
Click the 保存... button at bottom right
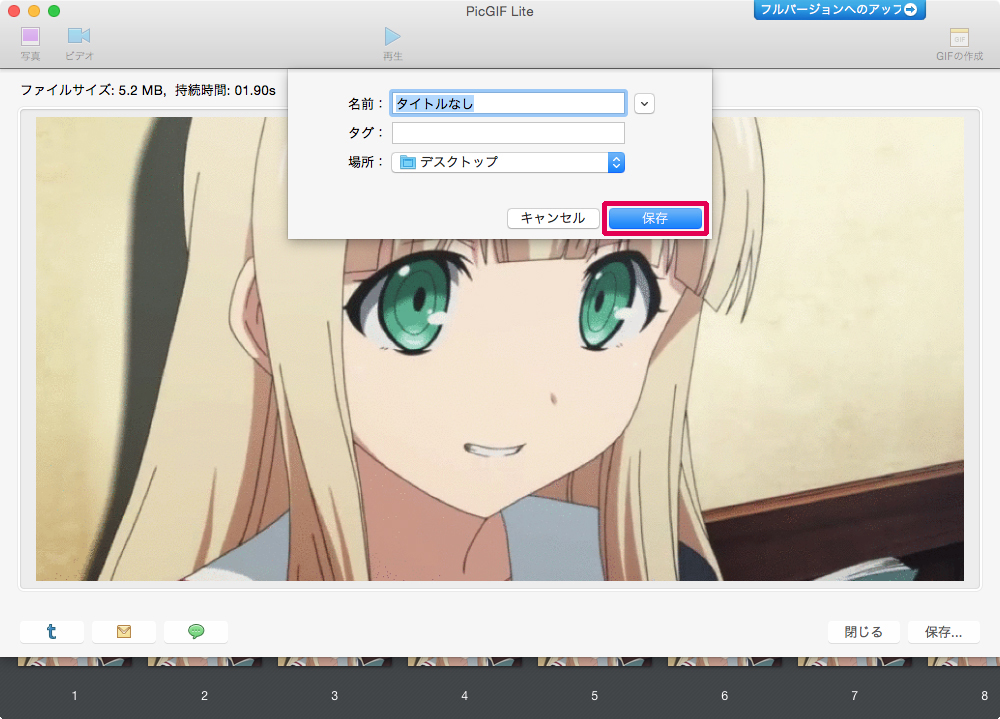(943, 632)
